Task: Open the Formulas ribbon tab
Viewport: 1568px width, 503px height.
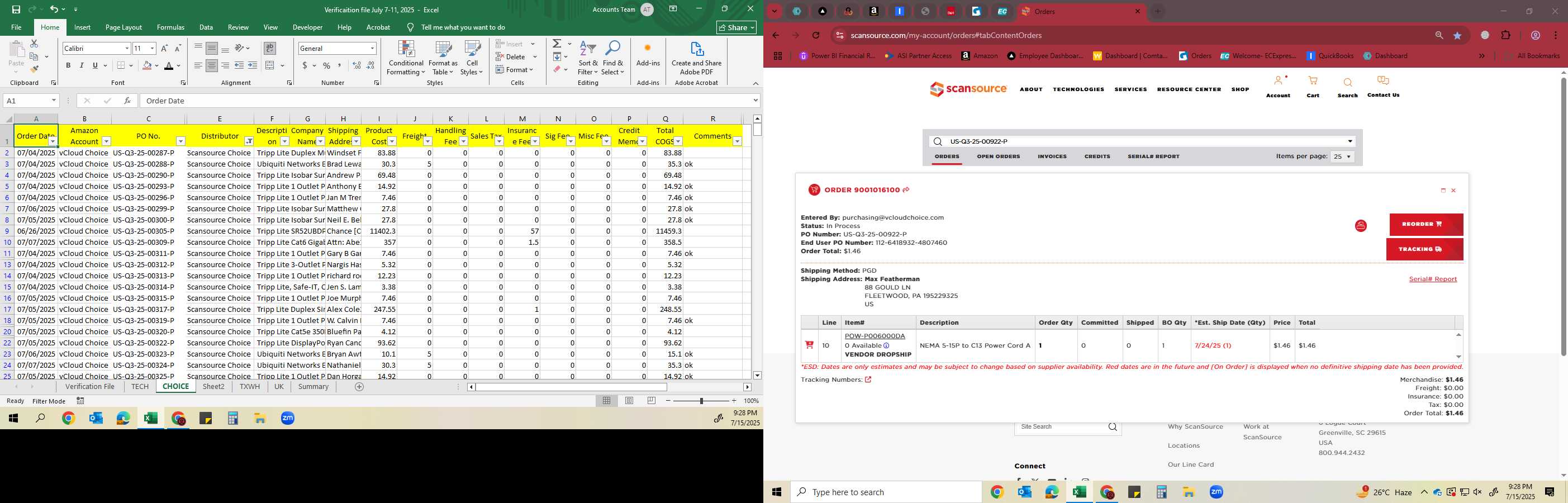Action: click(170, 27)
